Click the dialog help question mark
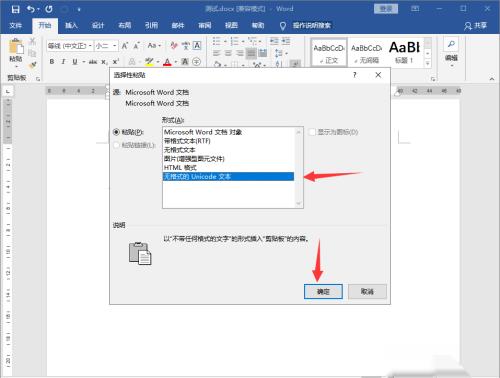The image size is (500, 378). 355,75
